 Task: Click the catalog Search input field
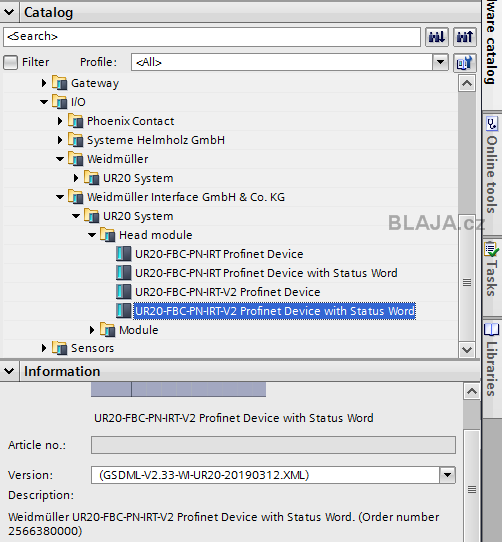[x=212, y=37]
